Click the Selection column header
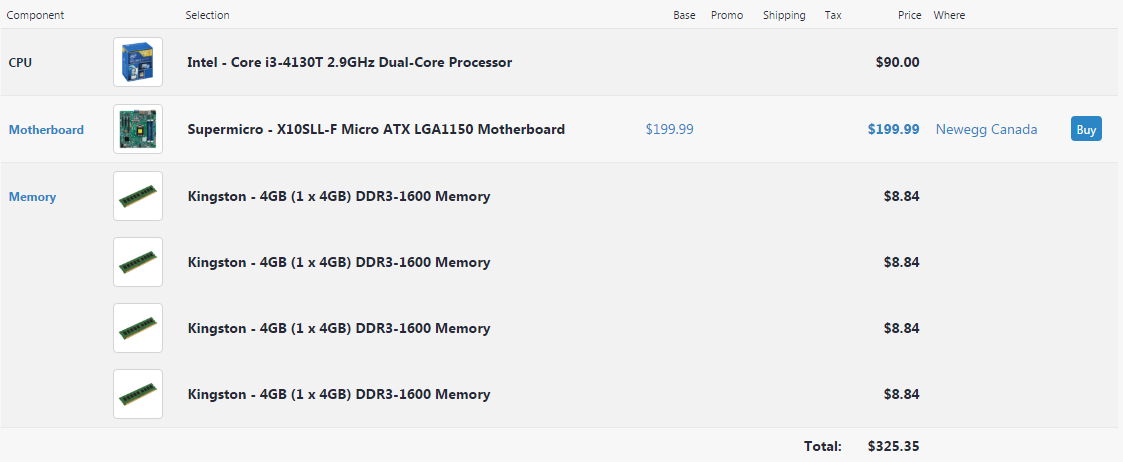Image resolution: width=1123 pixels, height=462 pixels. pos(208,15)
